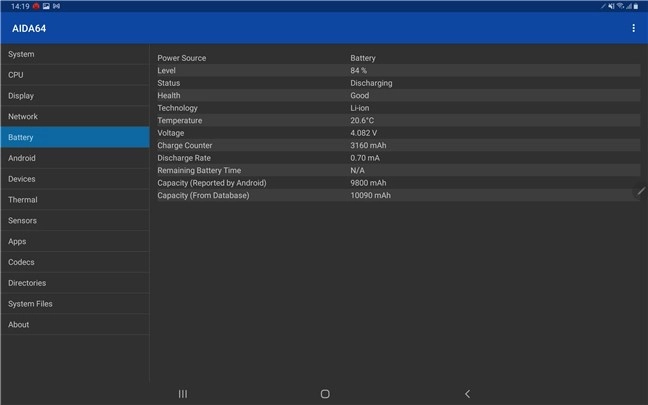This screenshot has width=648, height=405.
Task: Open the Network section
Action: point(75,117)
